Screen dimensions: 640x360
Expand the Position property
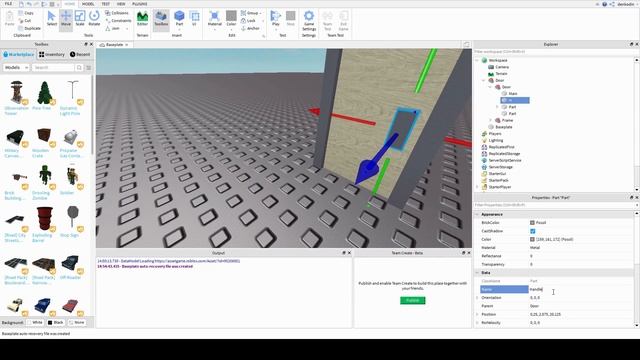coord(477,314)
